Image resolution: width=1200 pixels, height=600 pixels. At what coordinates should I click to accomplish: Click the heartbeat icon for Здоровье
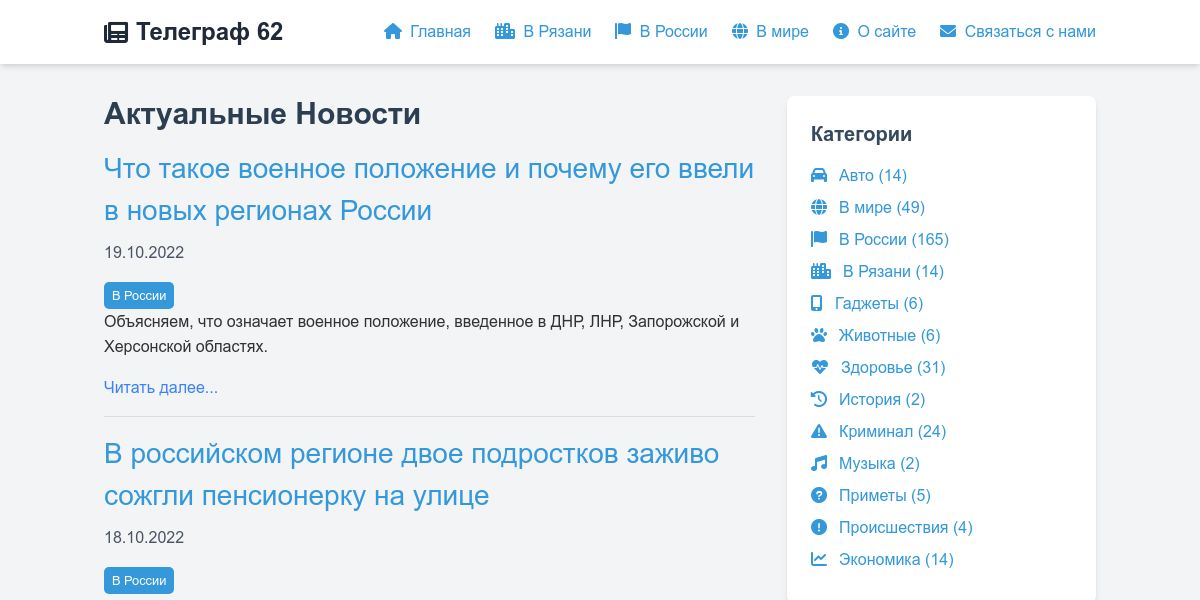820,367
